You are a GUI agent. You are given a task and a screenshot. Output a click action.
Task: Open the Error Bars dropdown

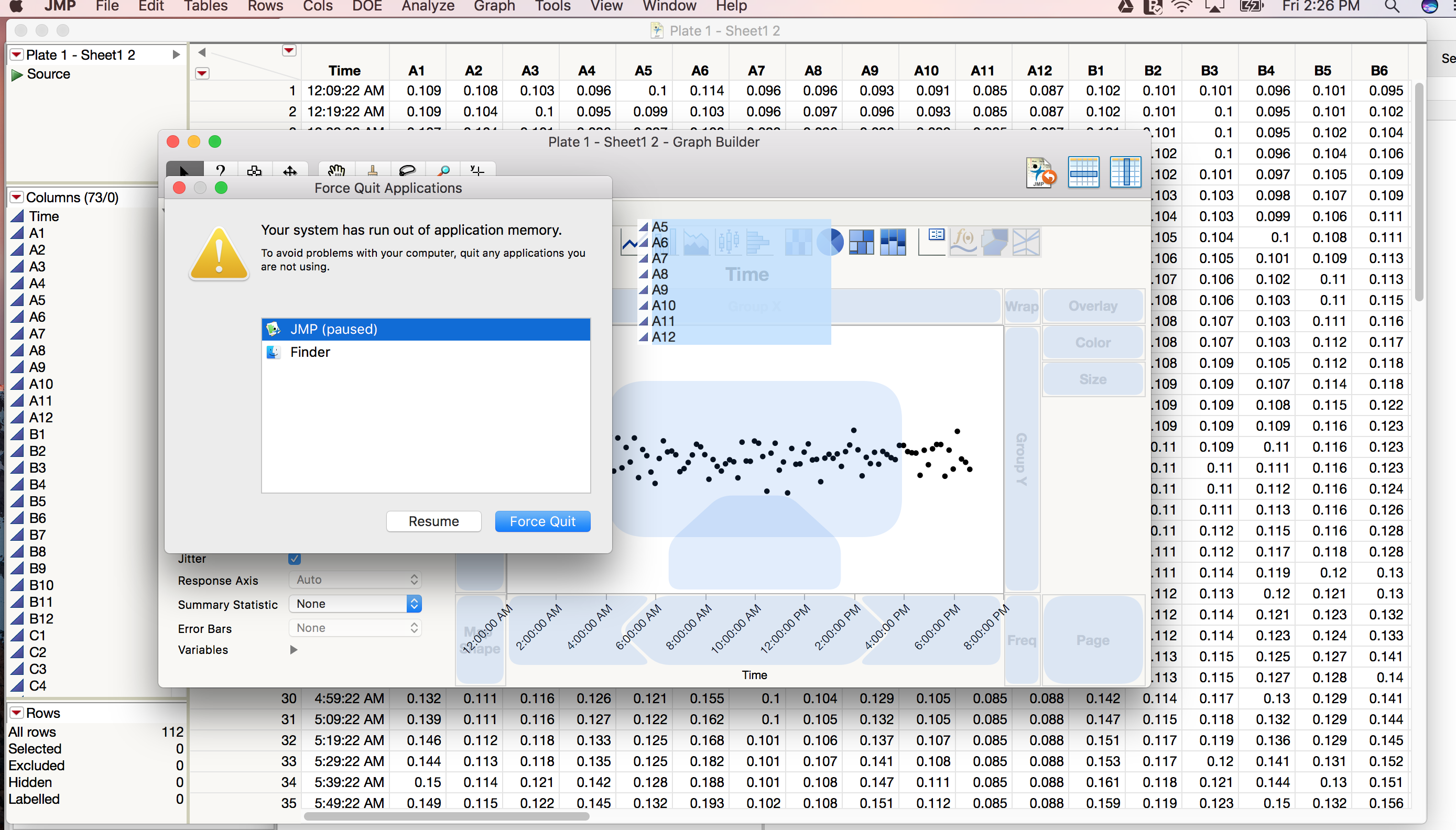coord(355,628)
